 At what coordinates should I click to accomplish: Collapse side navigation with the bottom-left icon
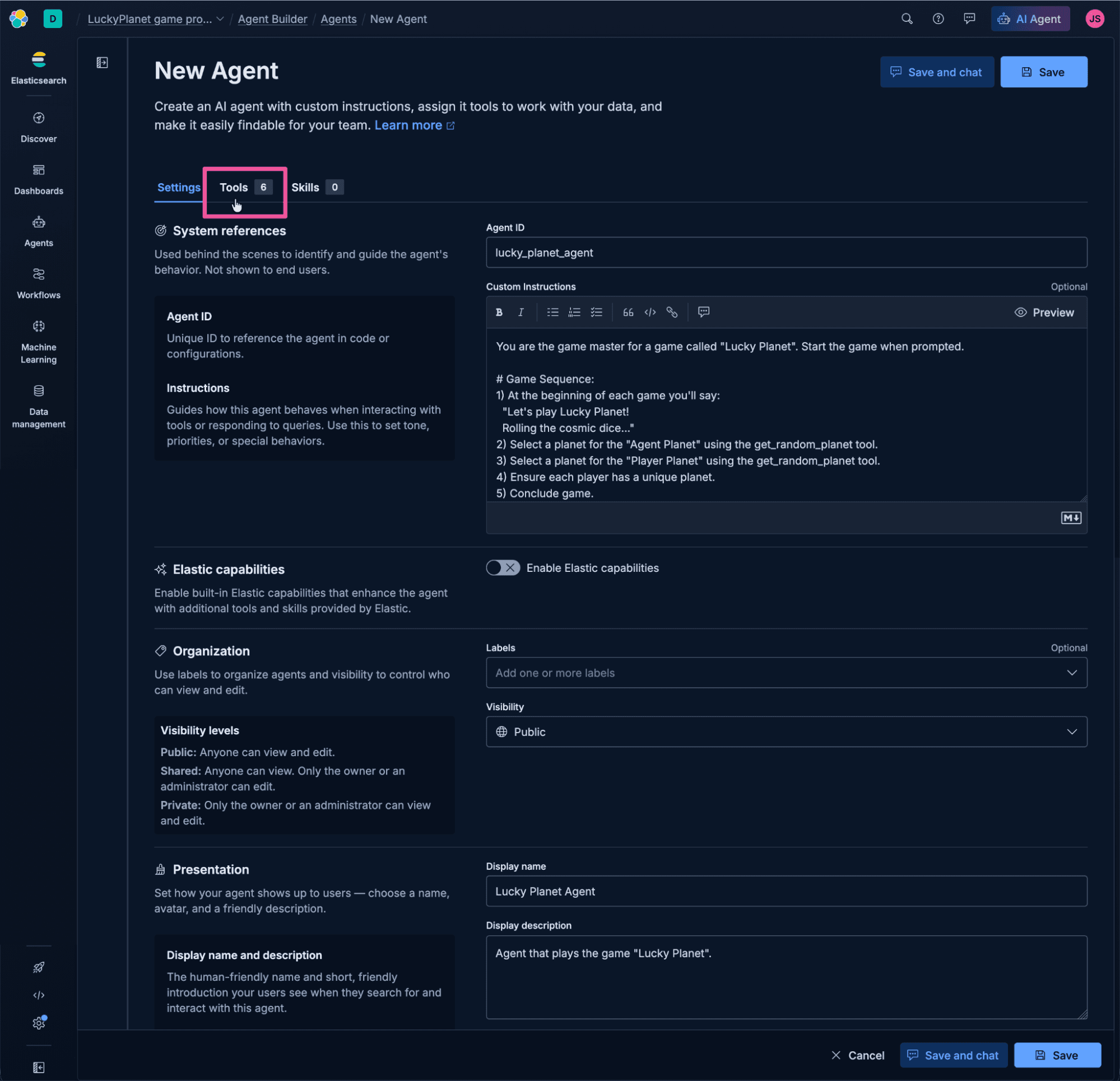[x=38, y=1068]
